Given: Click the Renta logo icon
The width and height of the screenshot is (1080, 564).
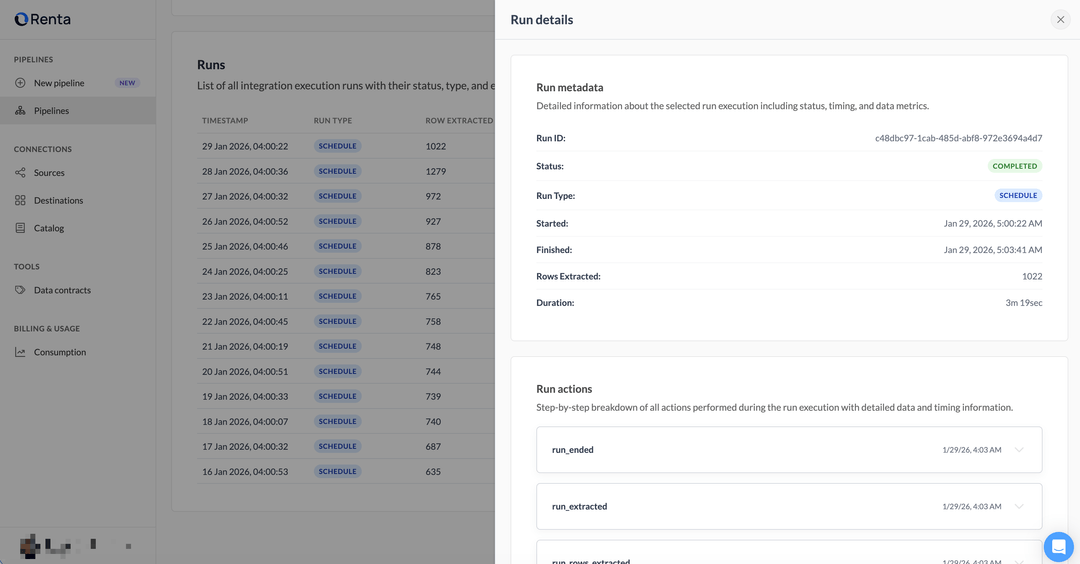Looking at the screenshot, I should pos(21,19).
